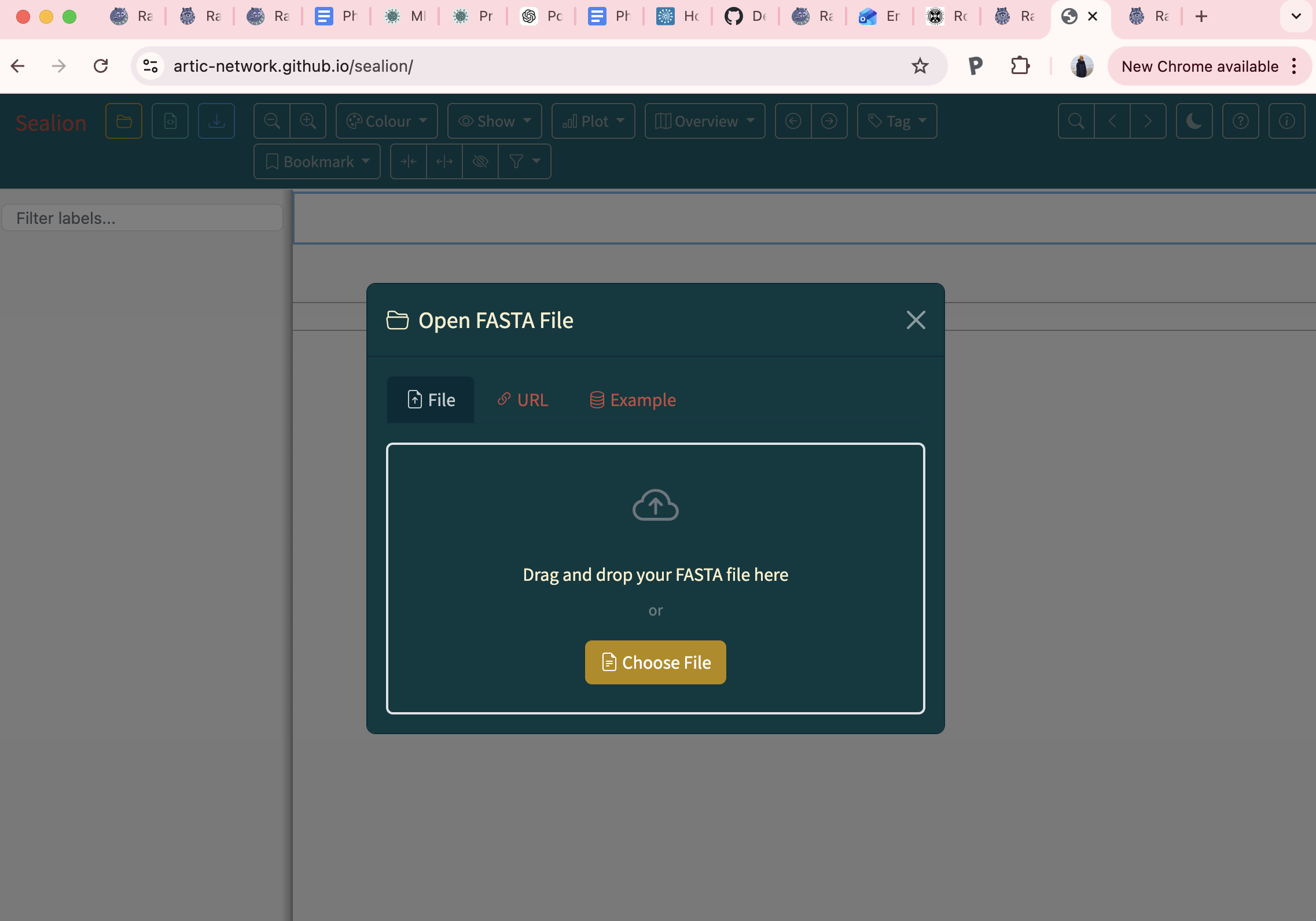This screenshot has width=1316, height=921.
Task: Toggle dark mode with moon icon
Action: [x=1194, y=121]
